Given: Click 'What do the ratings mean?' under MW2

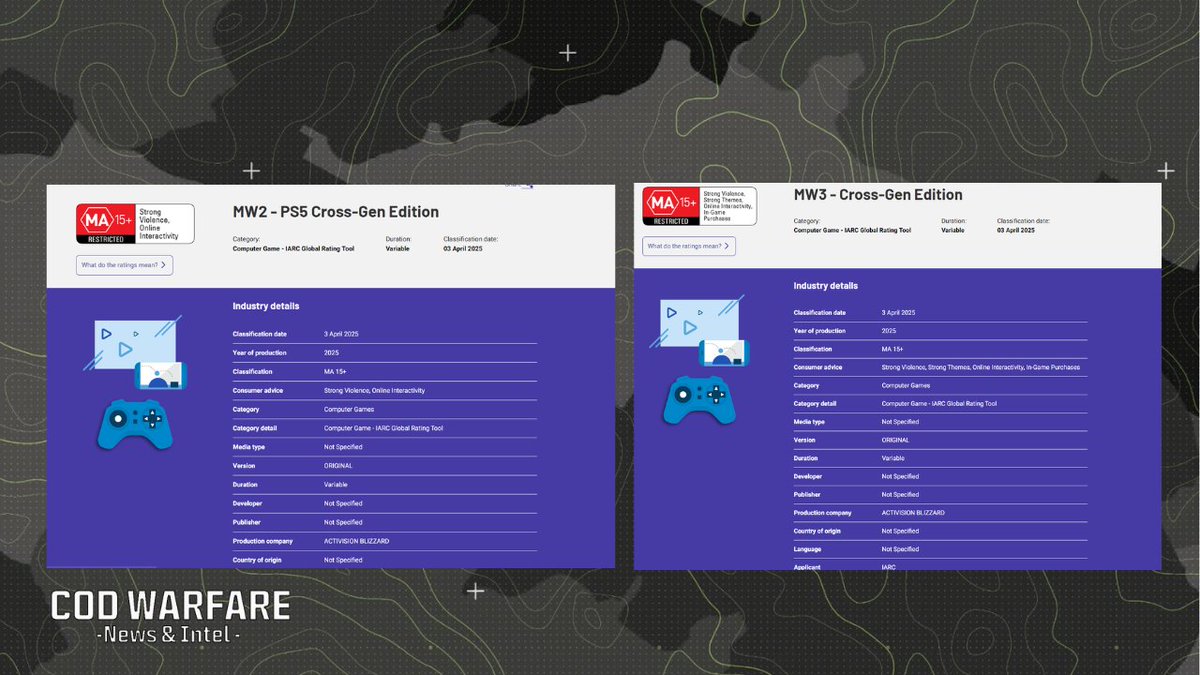Looking at the screenshot, I should click(121, 264).
